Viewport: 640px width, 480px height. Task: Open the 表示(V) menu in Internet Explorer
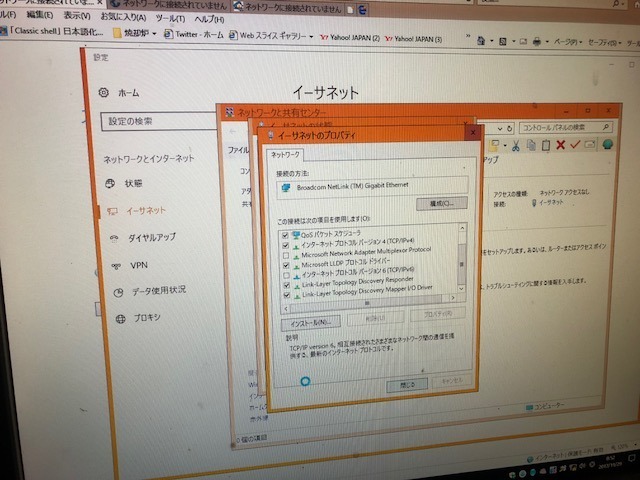coord(77,16)
